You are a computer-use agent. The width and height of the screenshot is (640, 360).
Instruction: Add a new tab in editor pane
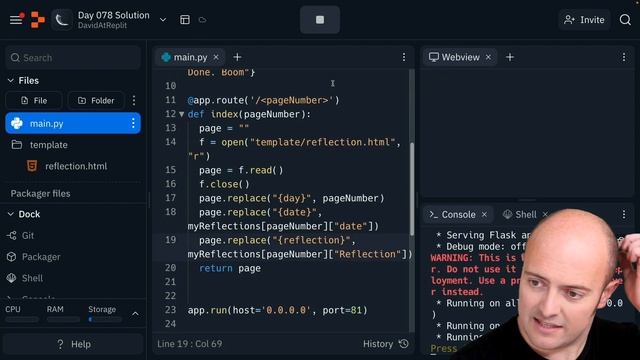[x=237, y=57]
